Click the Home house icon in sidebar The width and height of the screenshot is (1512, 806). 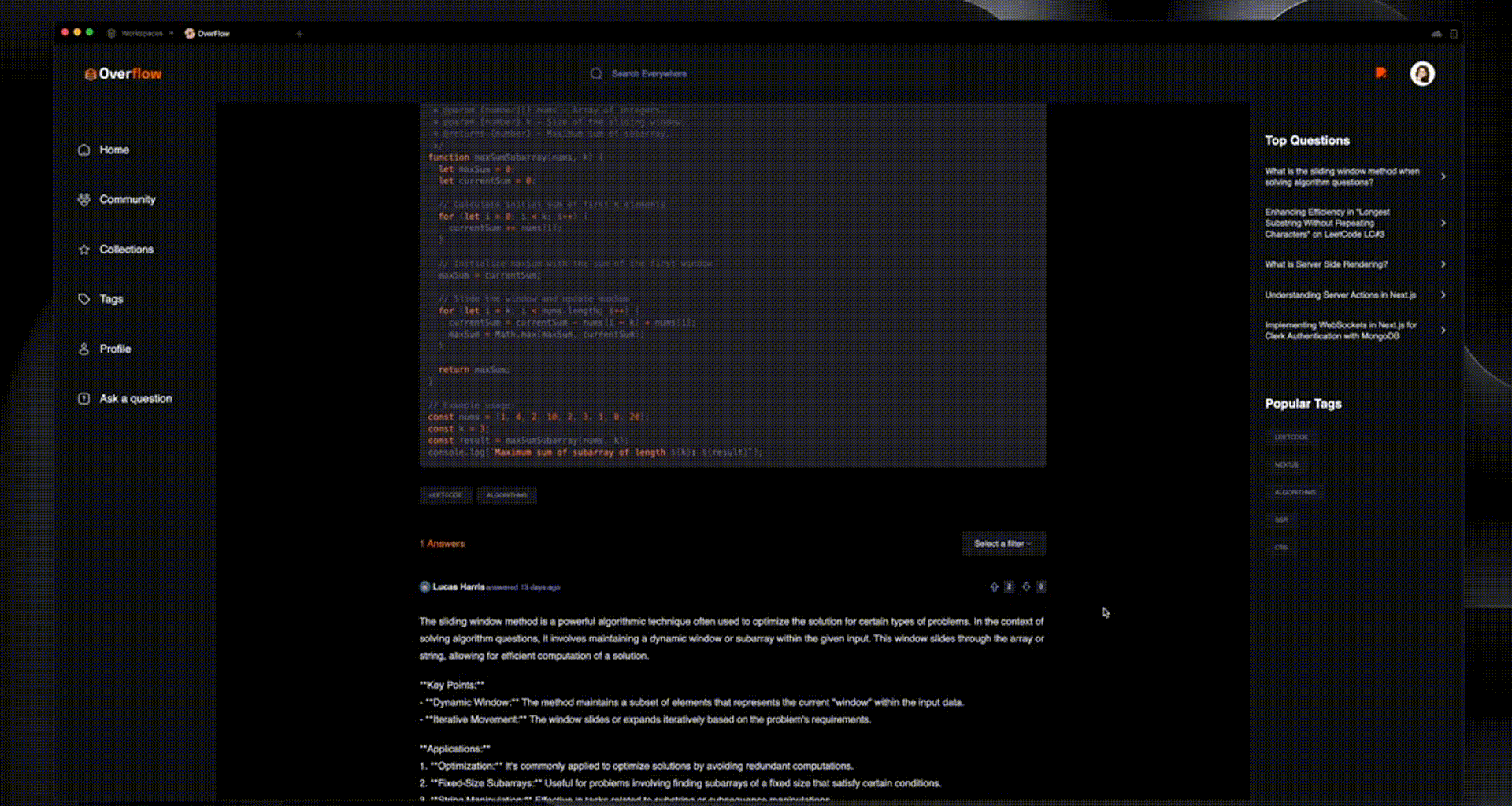click(x=84, y=150)
